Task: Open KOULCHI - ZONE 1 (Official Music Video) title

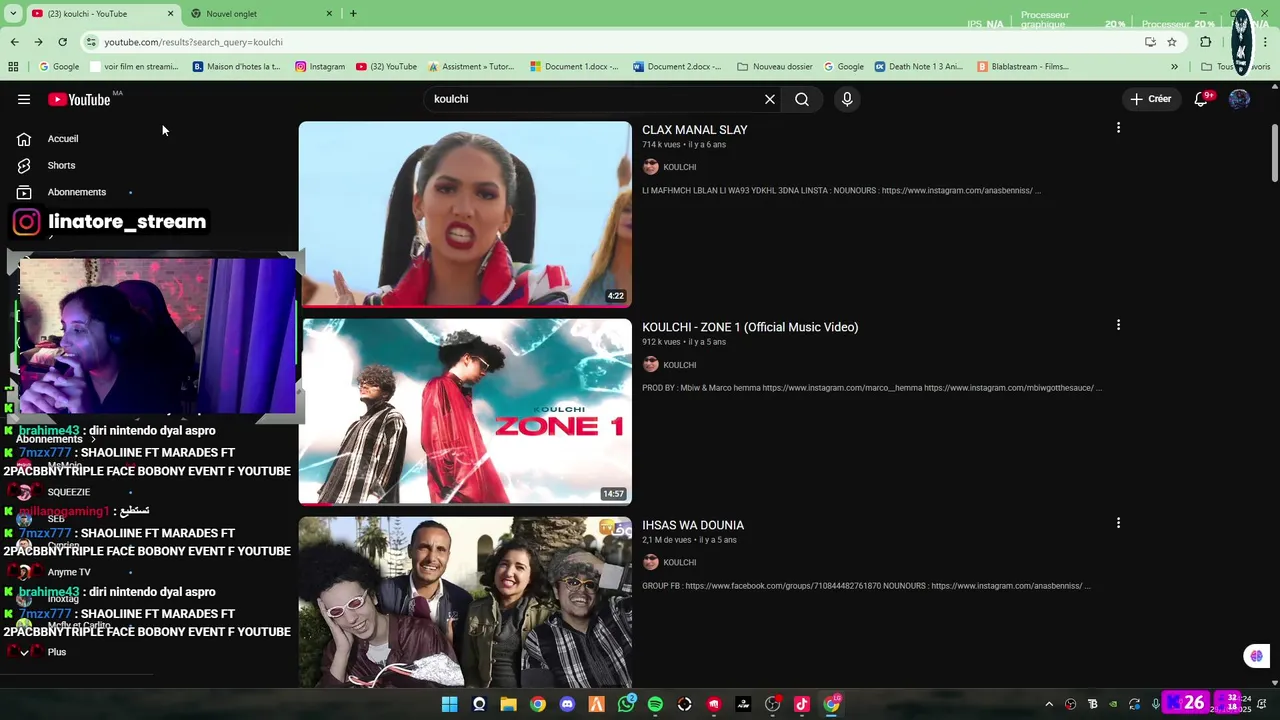Action: [750, 327]
